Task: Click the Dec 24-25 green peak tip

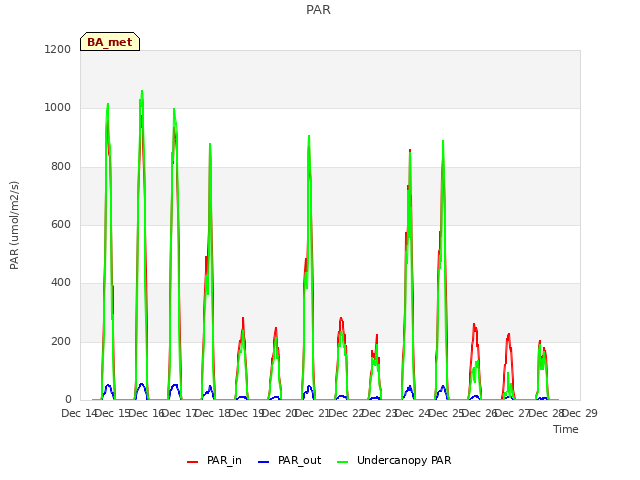Action: click(443, 141)
